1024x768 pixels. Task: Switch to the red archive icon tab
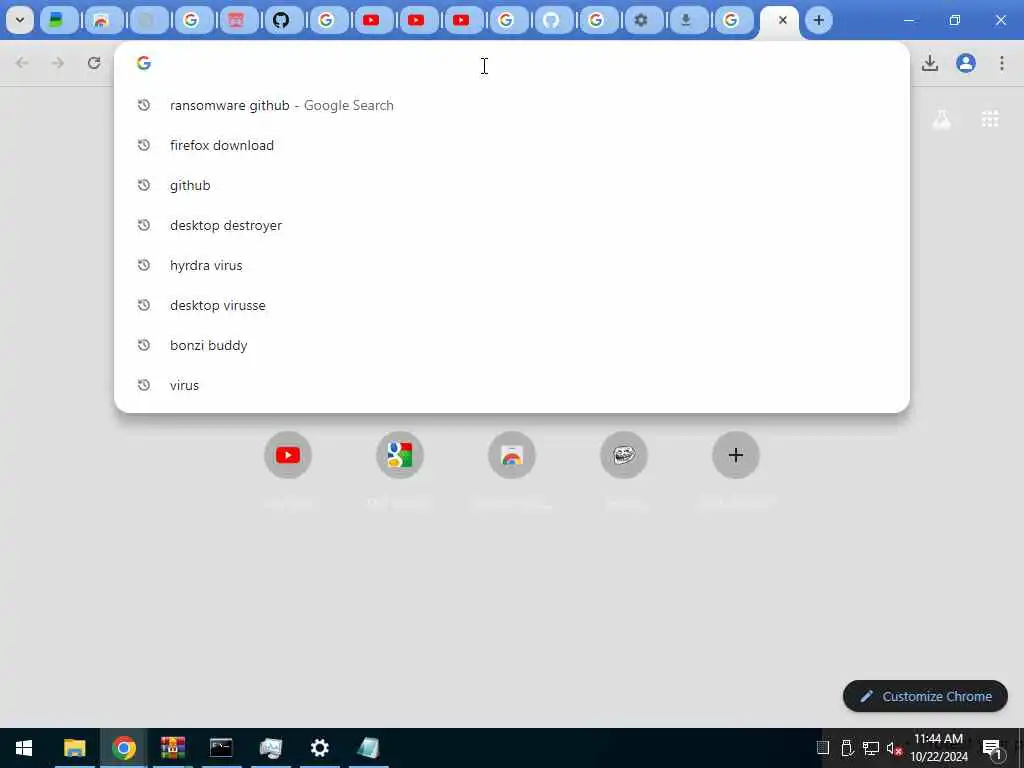[236, 20]
